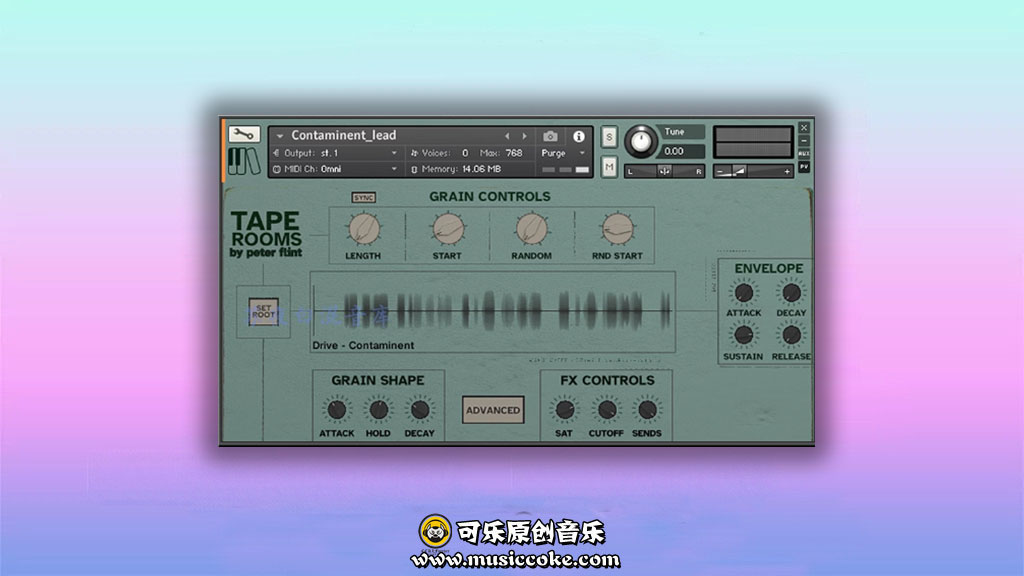
Task: Click the piano keys instrument icon
Action: click(x=244, y=161)
